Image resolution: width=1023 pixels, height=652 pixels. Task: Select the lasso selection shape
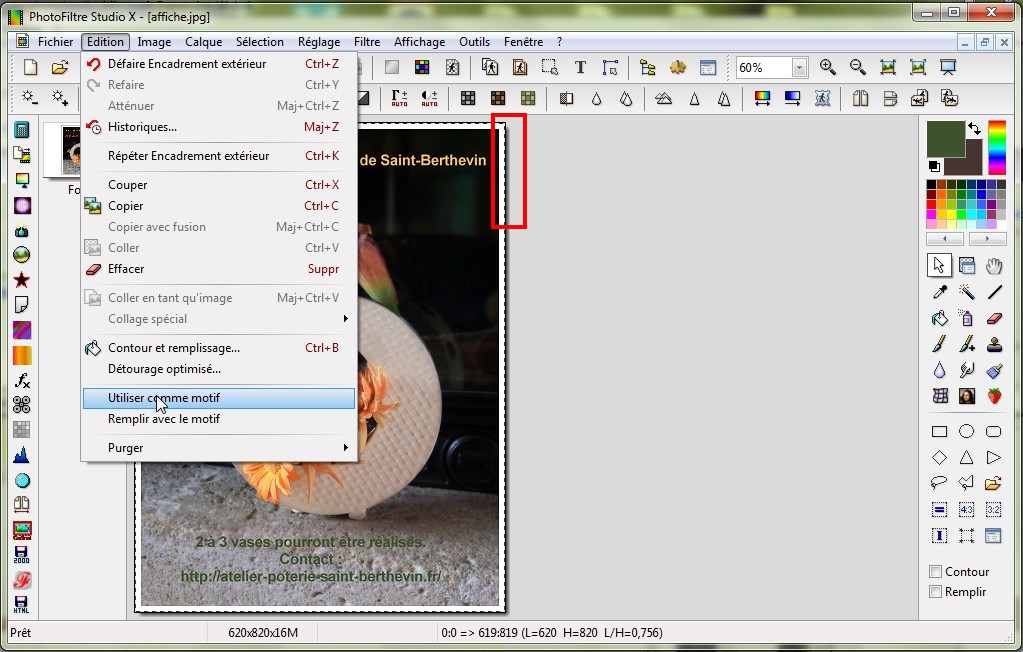(939, 483)
